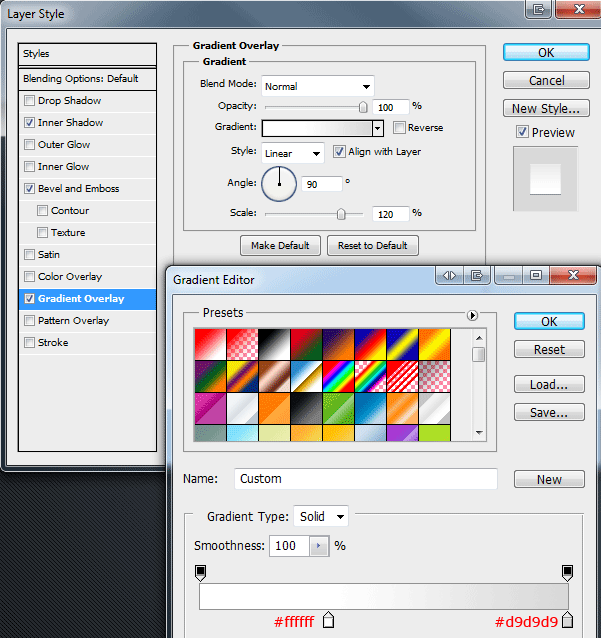Enable the Outer Glow checkbox
This screenshot has width=601, height=638.
(x=29, y=144)
